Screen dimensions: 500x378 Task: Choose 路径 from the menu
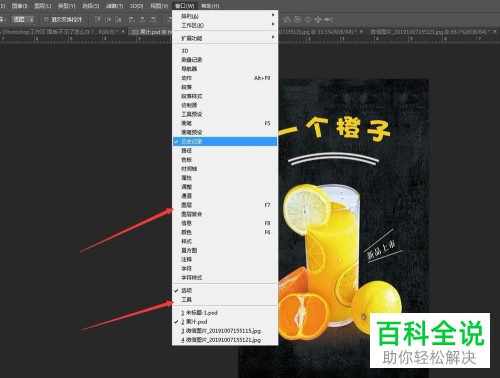pyautogui.click(x=225, y=150)
